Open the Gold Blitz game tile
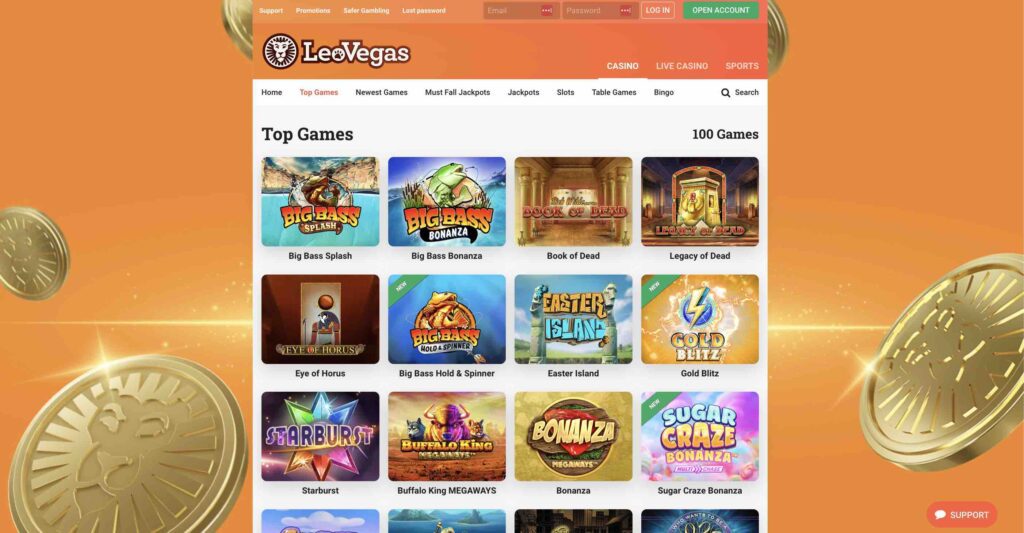This screenshot has width=1024, height=533. tap(699, 319)
